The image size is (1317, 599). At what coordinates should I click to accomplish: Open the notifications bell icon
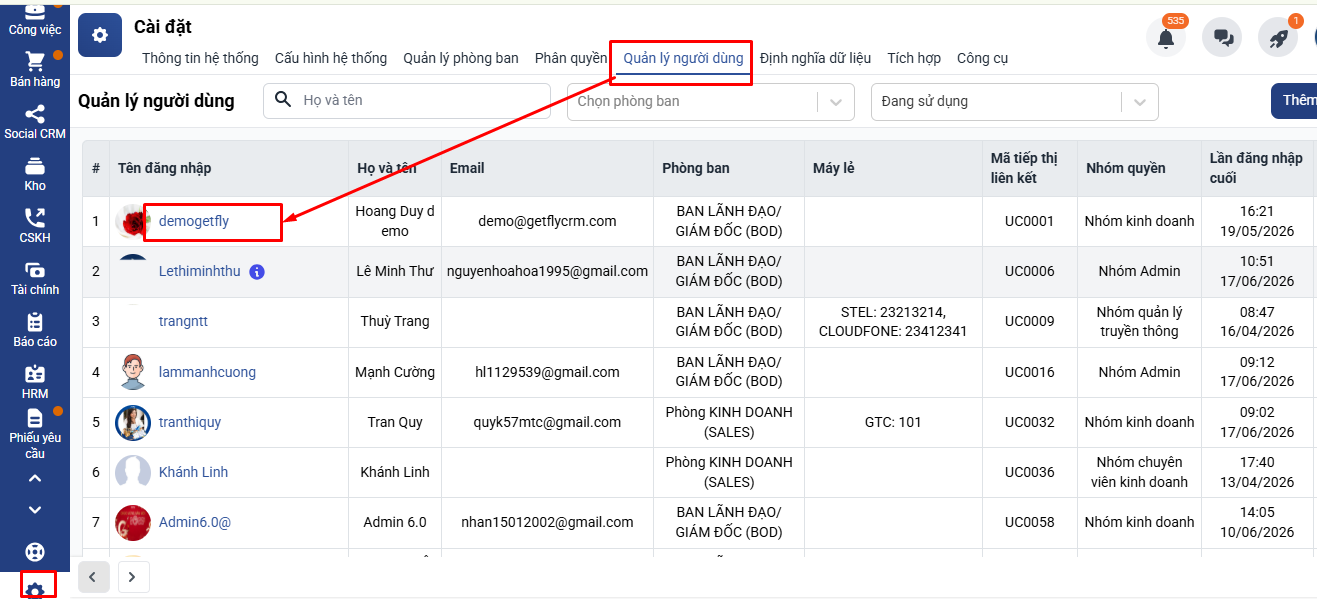coord(1166,38)
